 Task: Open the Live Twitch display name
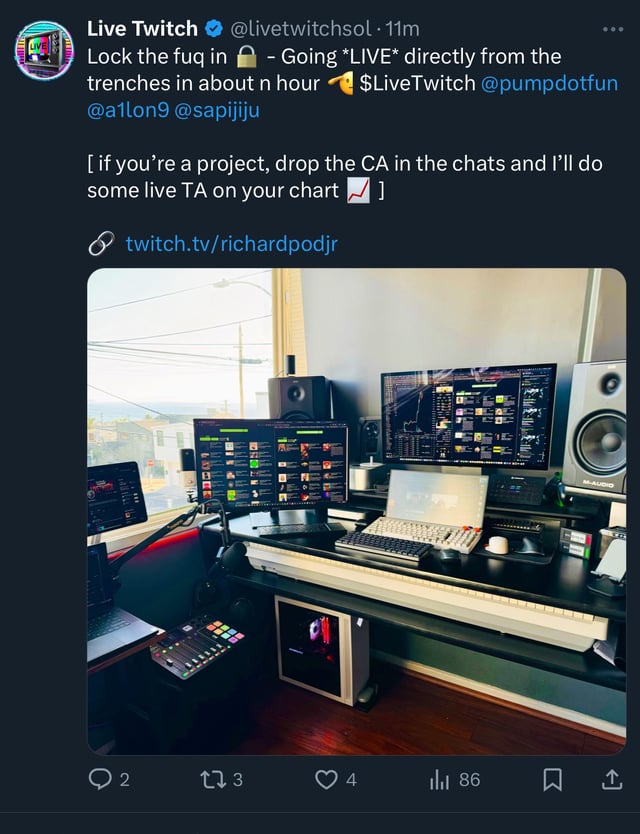point(142,29)
